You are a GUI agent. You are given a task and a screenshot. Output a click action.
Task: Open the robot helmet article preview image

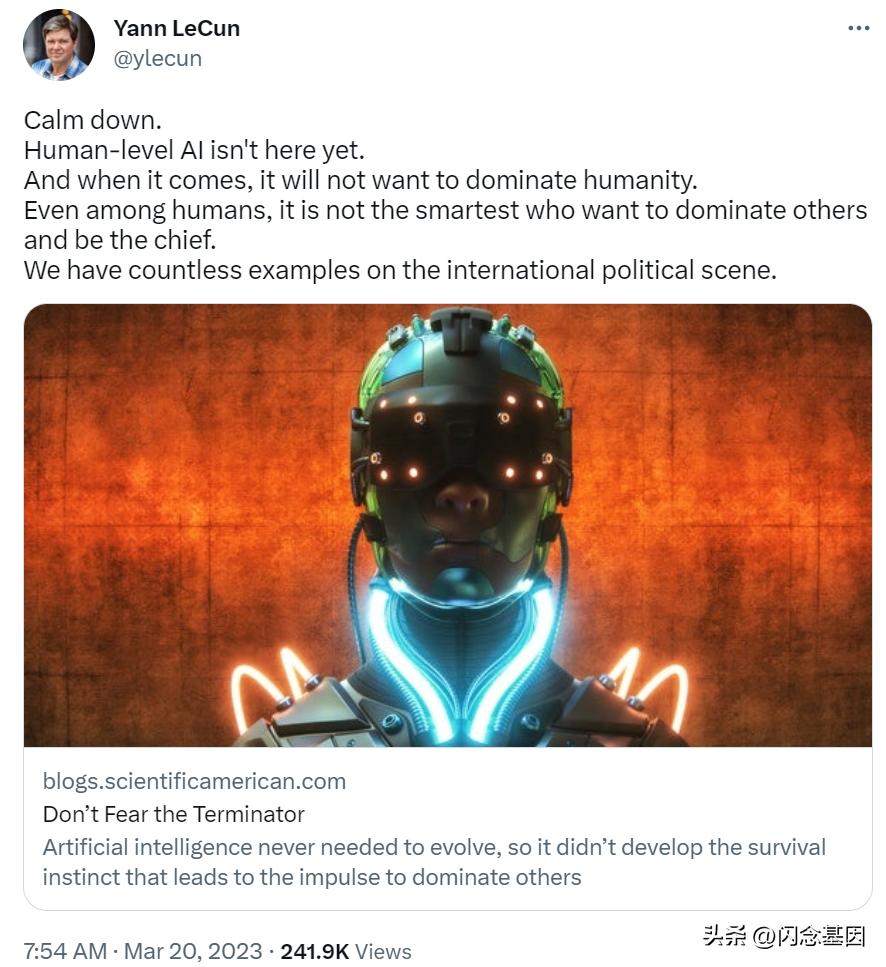447,525
